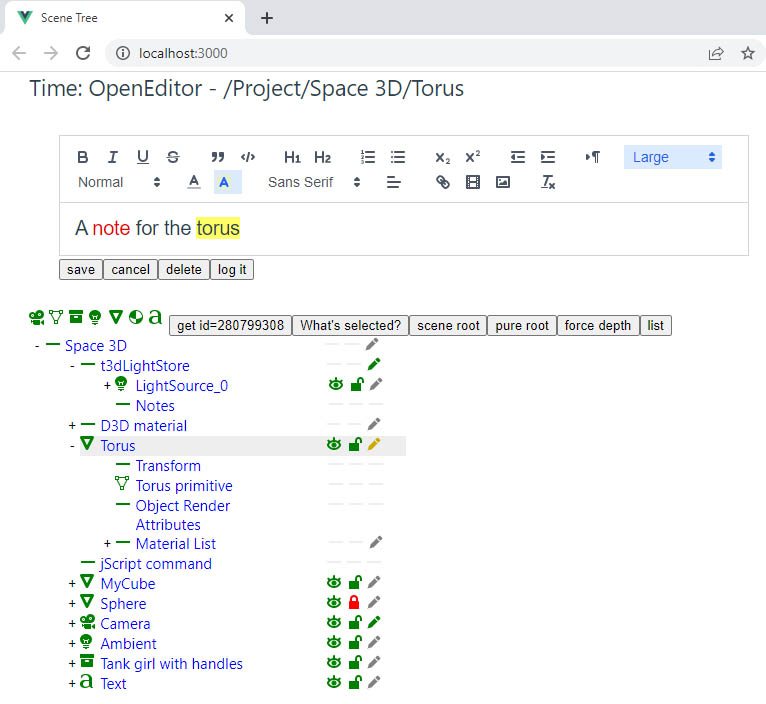Select the Camera item in the scene tree
This screenshot has height=704, width=766.
[x=125, y=624]
